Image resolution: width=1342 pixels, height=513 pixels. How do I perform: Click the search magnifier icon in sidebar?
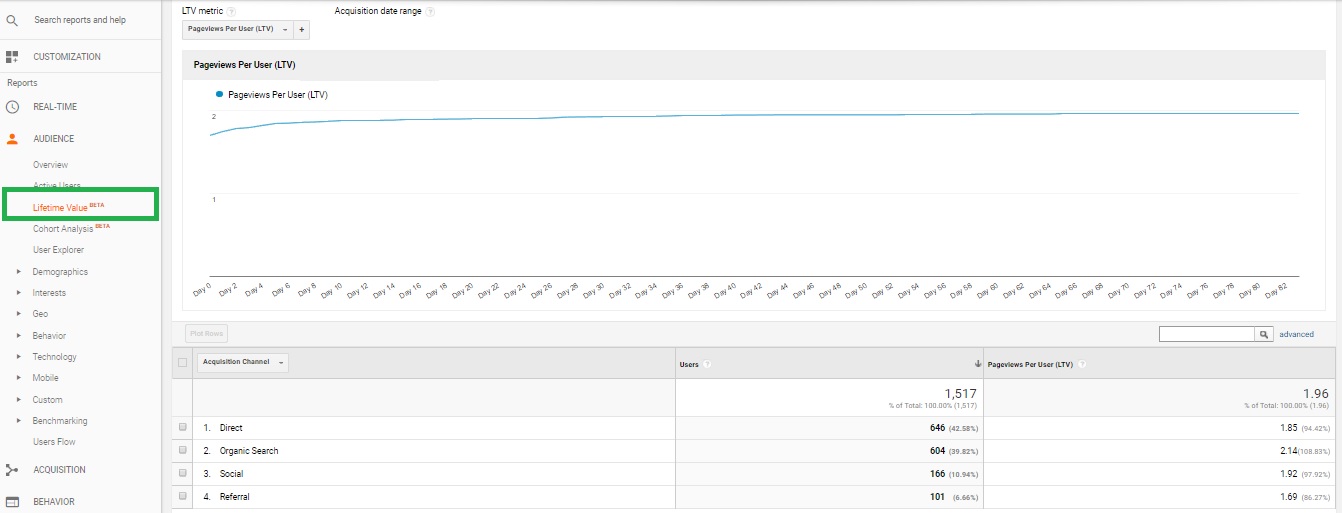click(12, 20)
